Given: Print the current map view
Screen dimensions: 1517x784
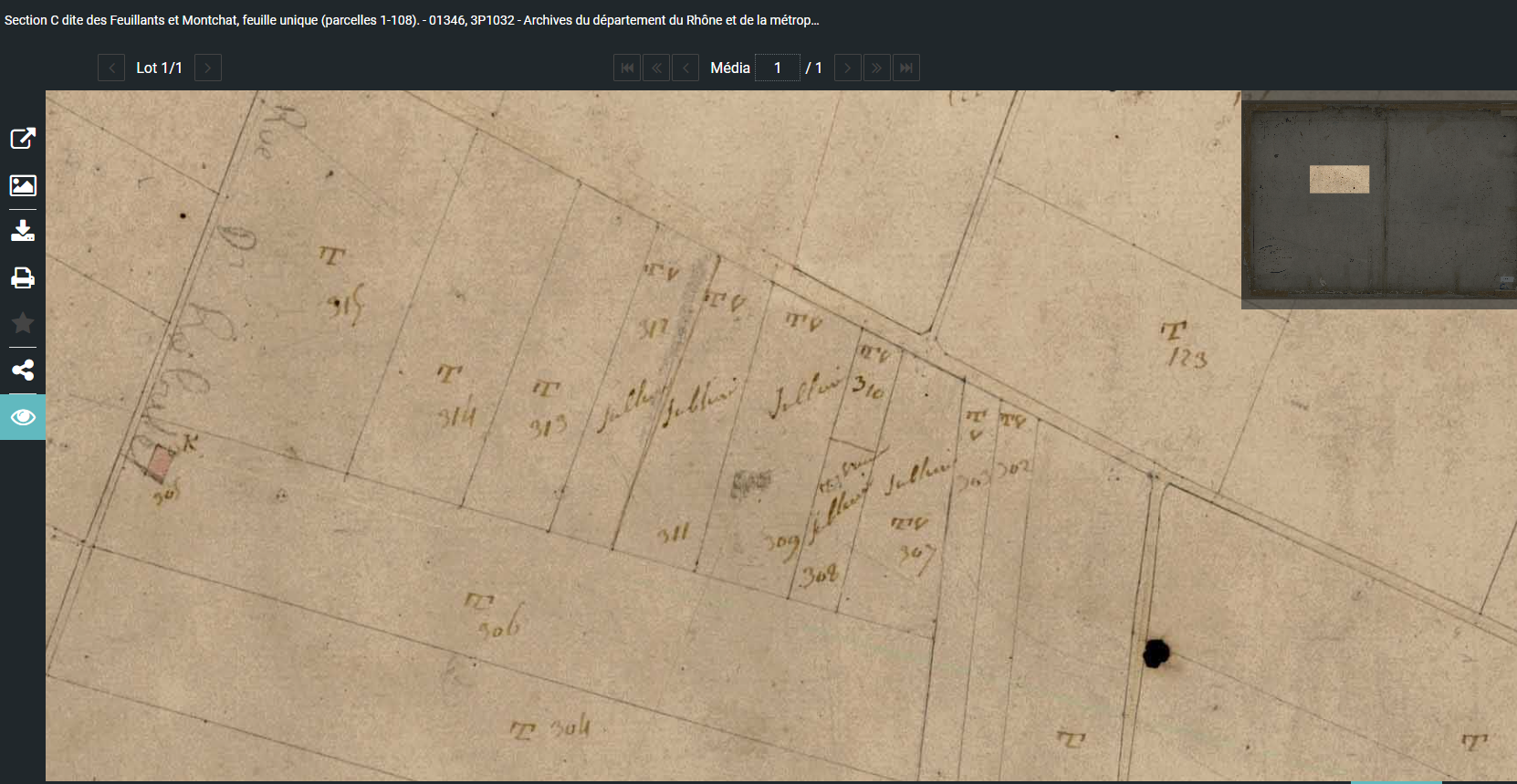Looking at the screenshot, I should pyautogui.click(x=23, y=277).
